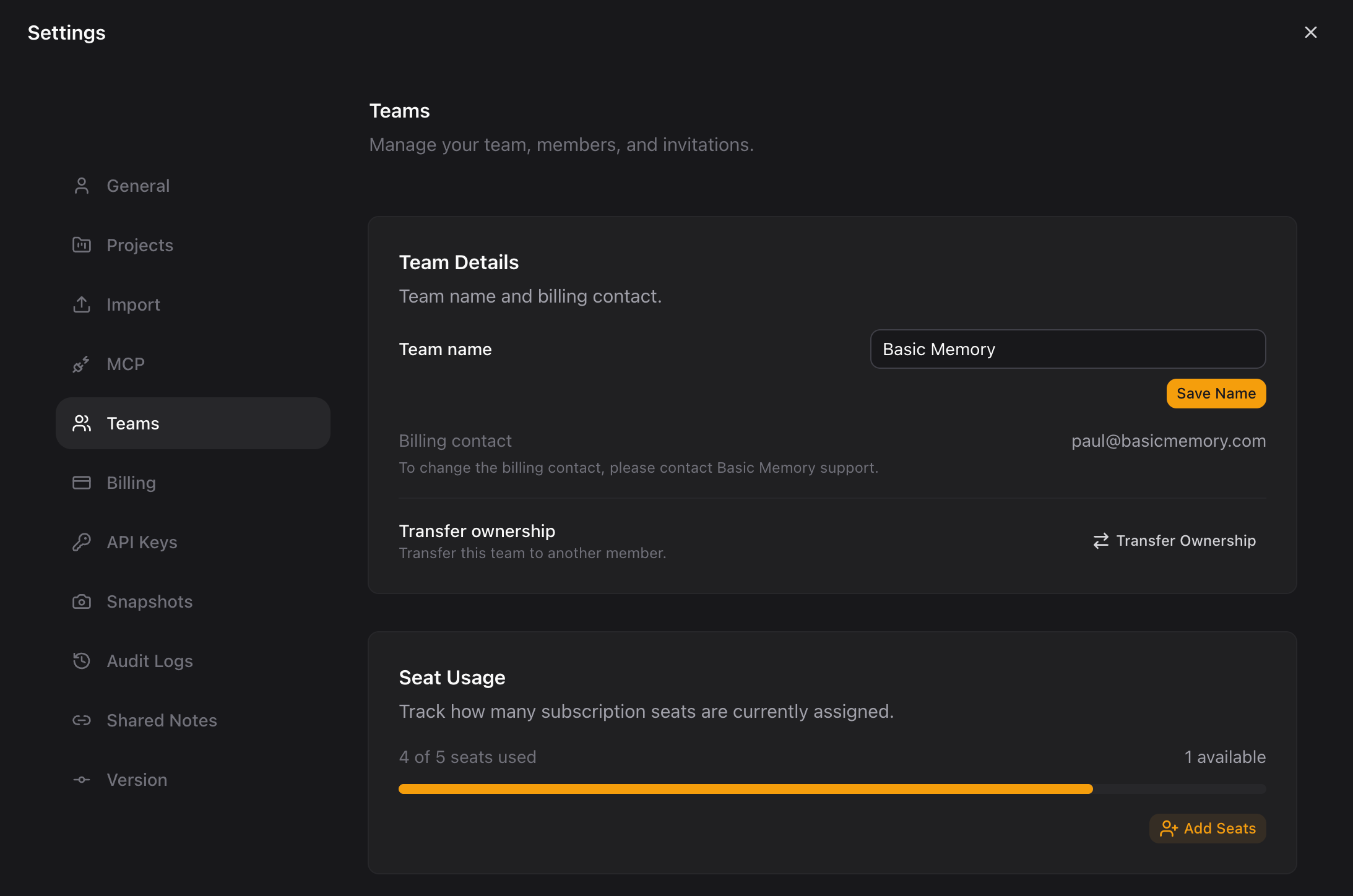Open the General settings section

click(x=193, y=186)
